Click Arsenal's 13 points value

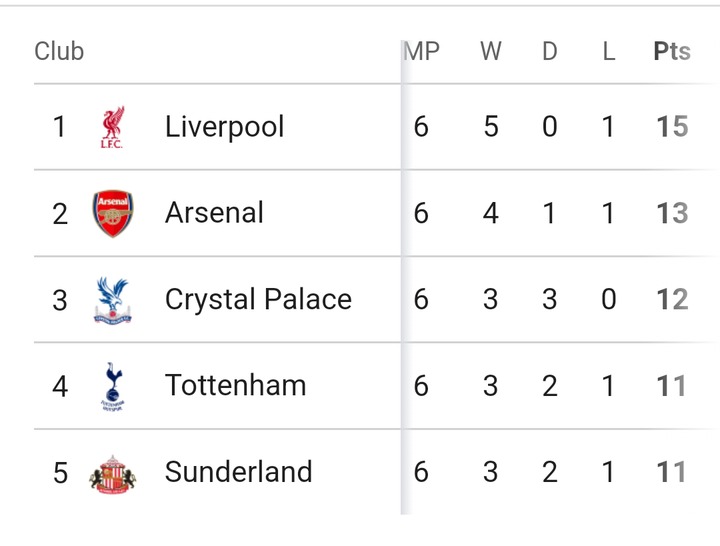pyautogui.click(x=671, y=213)
